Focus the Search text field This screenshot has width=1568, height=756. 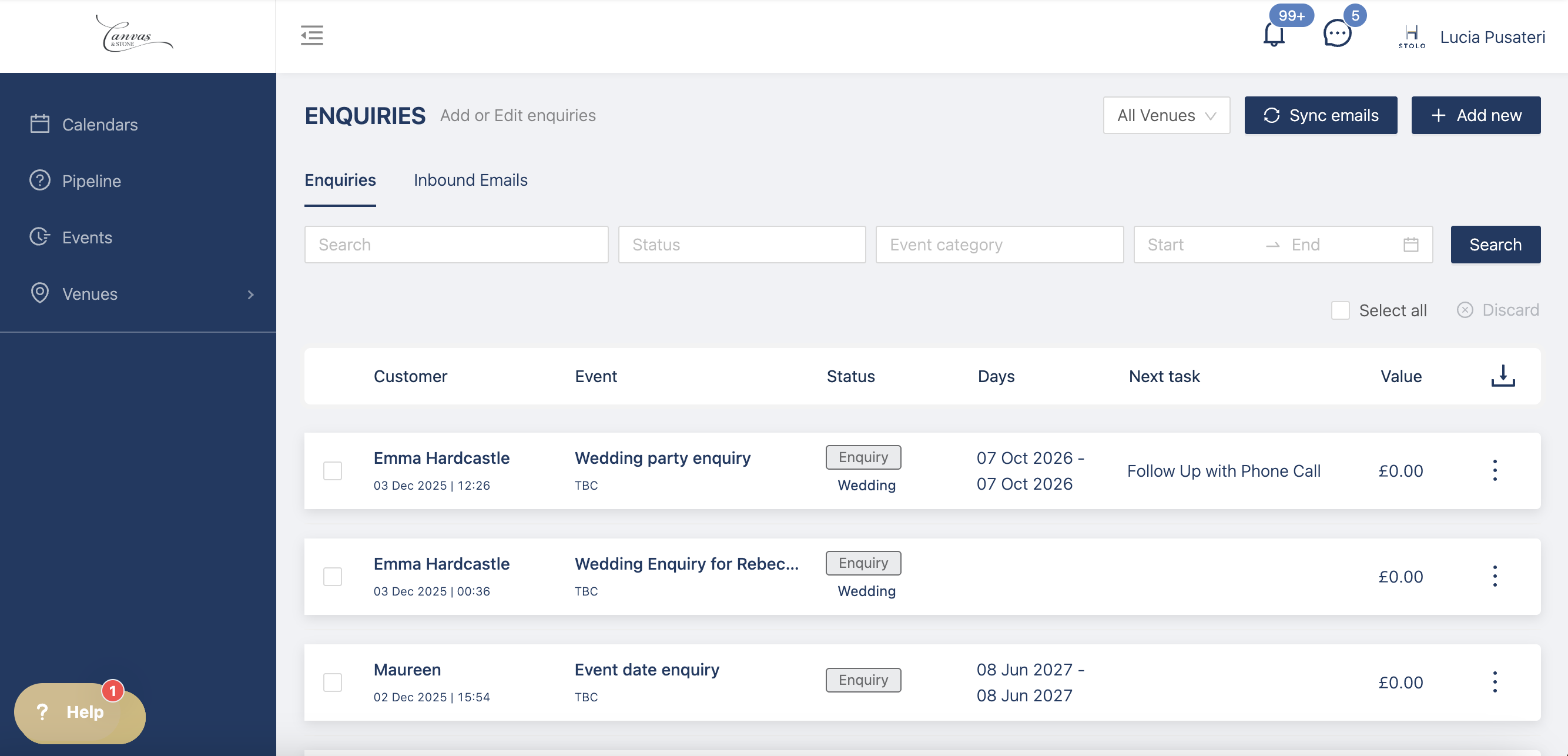point(456,245)
